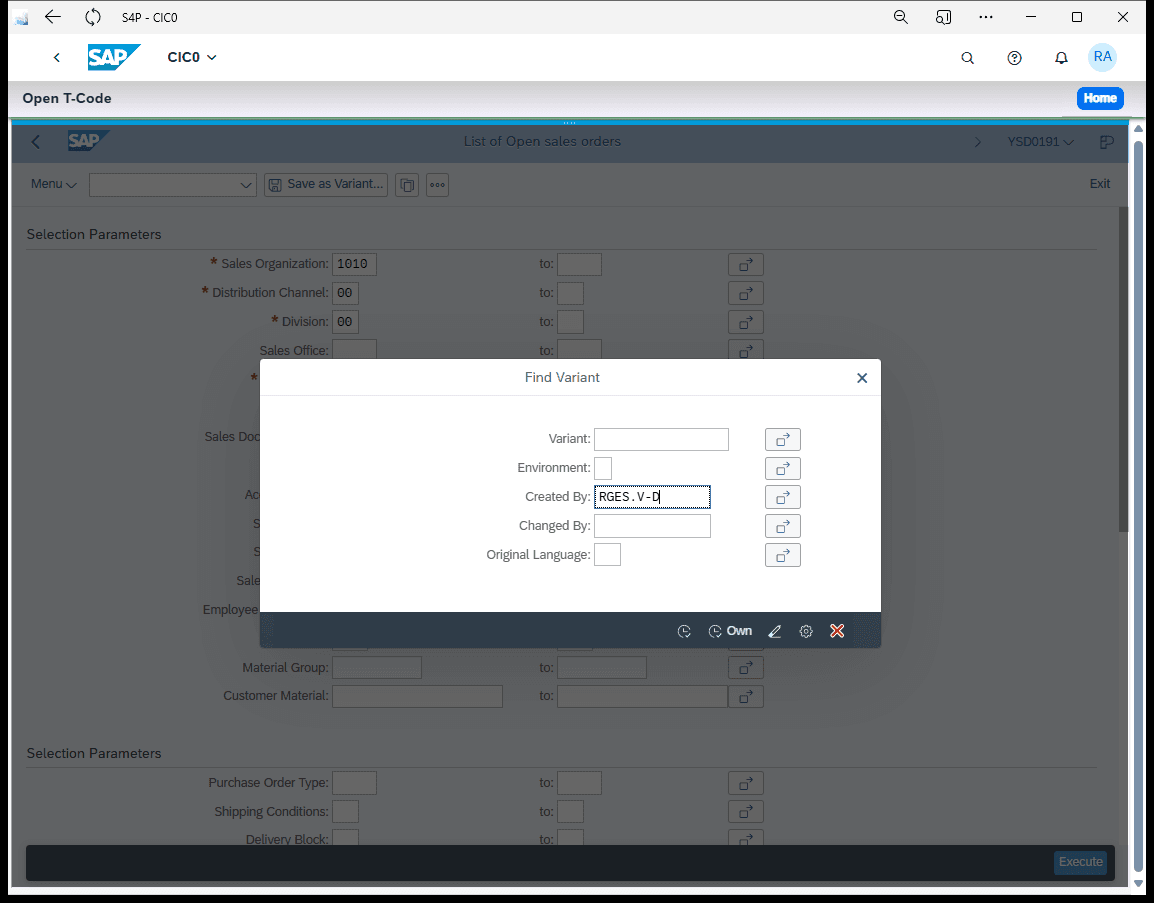1154x903 pixels.
Task: Open multiple selection for Environment
Action: click(782, 468)
